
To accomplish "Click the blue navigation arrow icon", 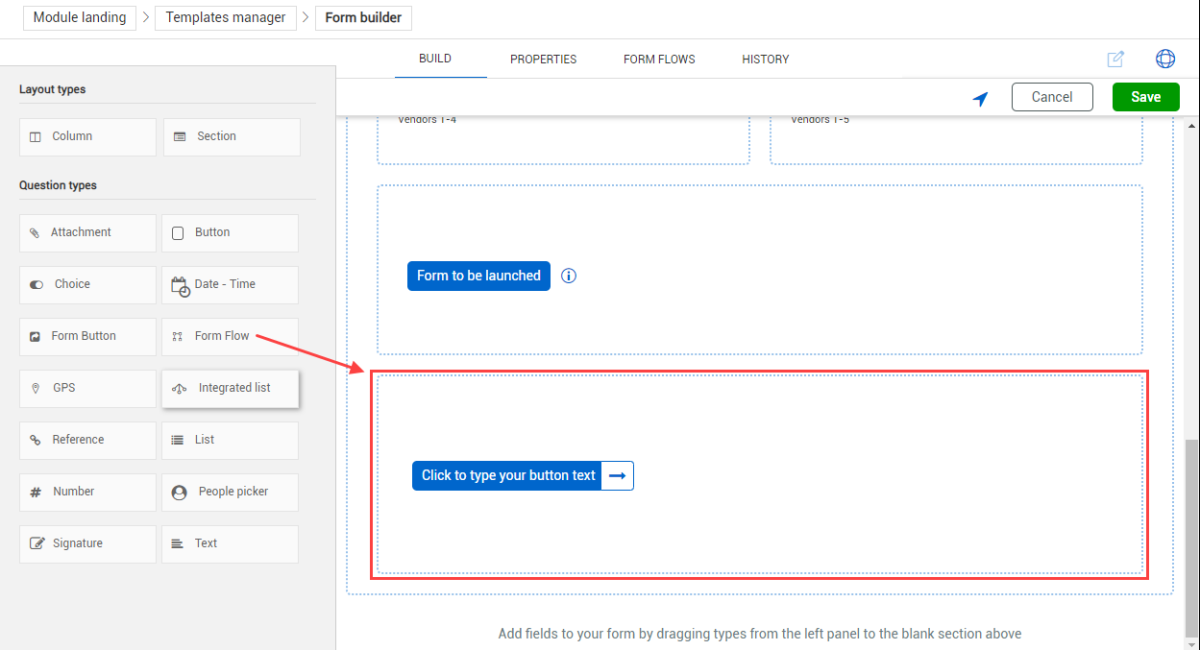I will [980, 98].
